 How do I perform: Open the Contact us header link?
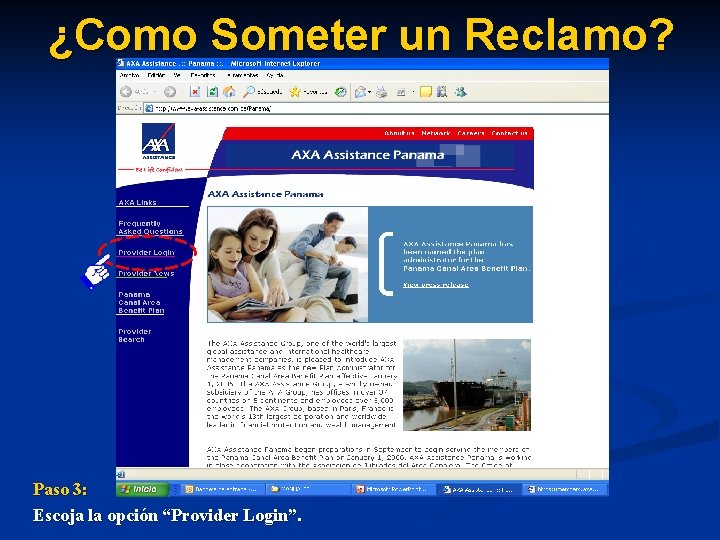pyautogui.click(x=509, y=133)
